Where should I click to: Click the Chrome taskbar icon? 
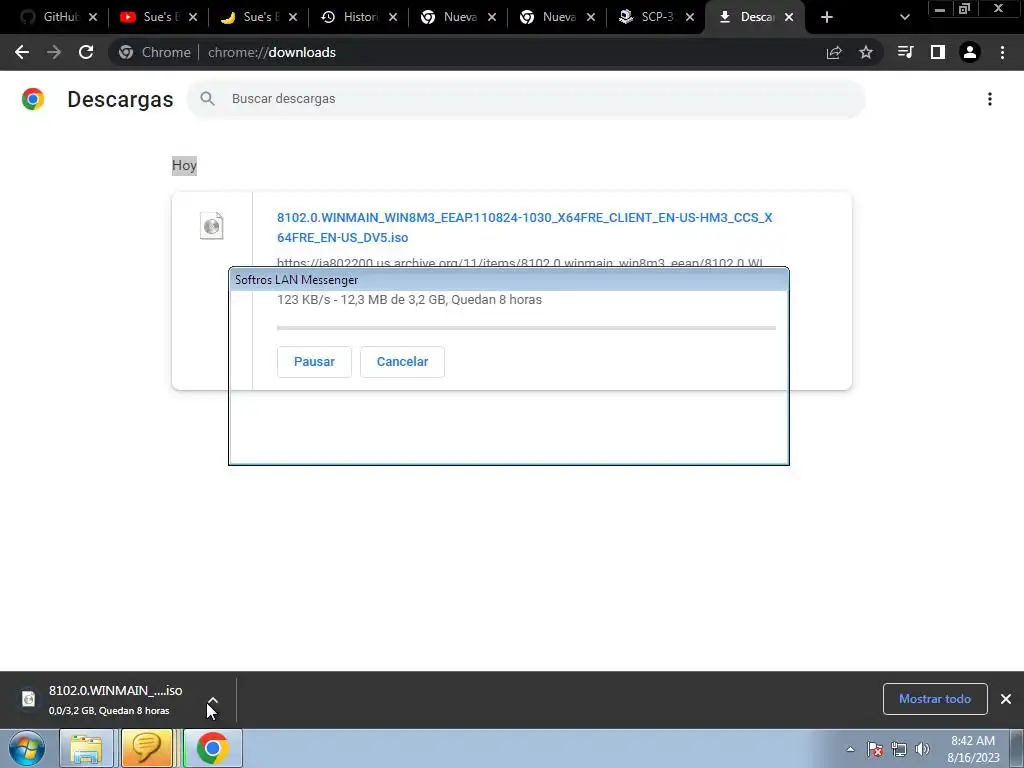pos(212,748)
